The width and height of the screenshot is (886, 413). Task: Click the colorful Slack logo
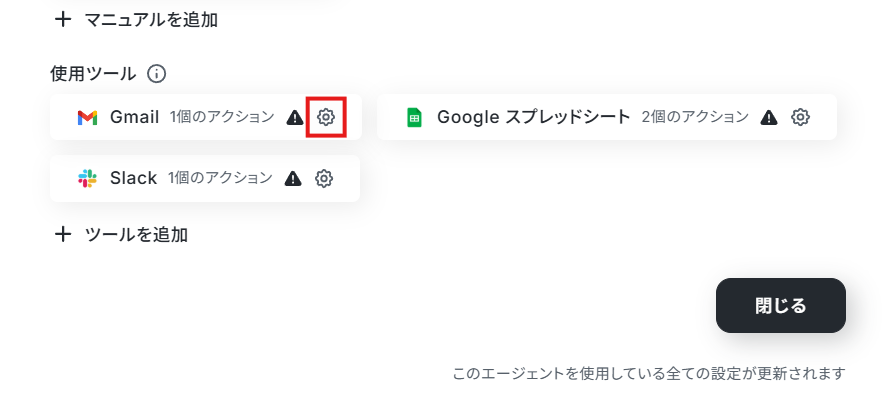pyautogui.click(x=87, y=179)
